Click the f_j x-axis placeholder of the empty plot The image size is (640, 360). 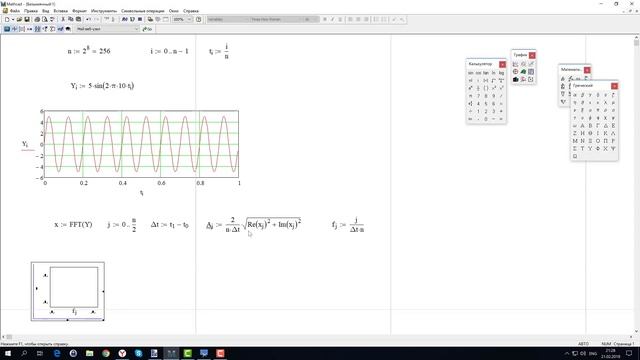click(74, 312)
